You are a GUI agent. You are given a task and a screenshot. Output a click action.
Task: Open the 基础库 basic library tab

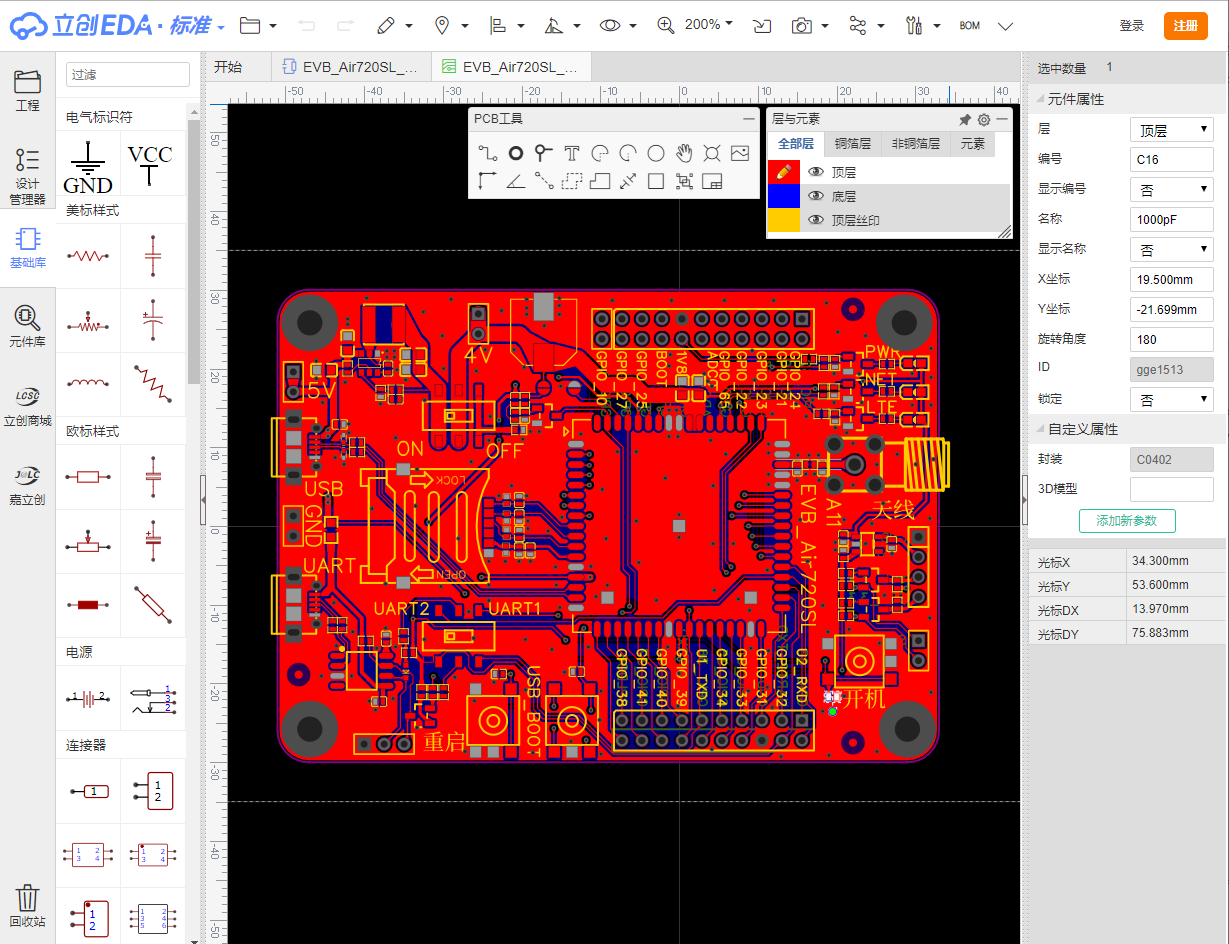[x=27, y=247]
